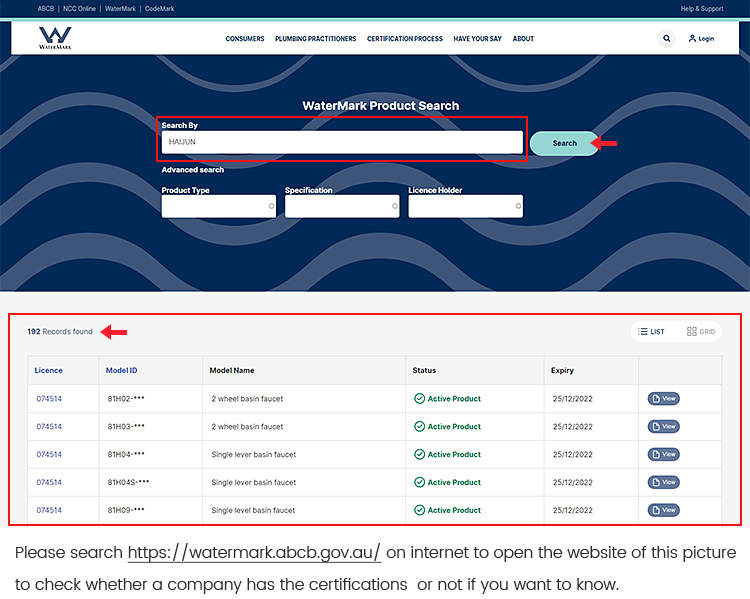Open the magnifier search icon in header

coord(667,39)
